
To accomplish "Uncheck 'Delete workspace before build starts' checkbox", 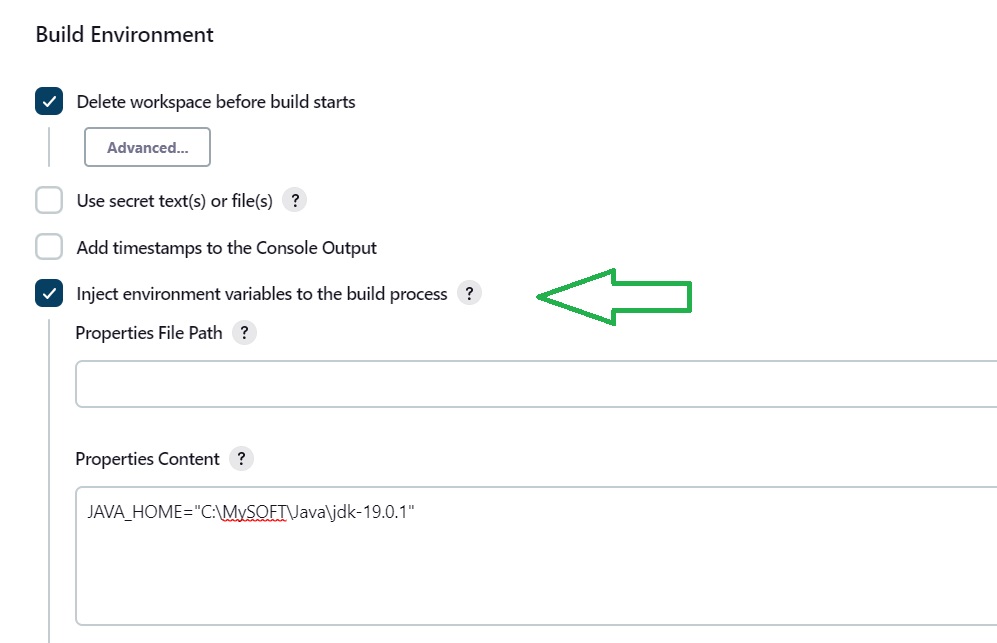I will 49,101.
